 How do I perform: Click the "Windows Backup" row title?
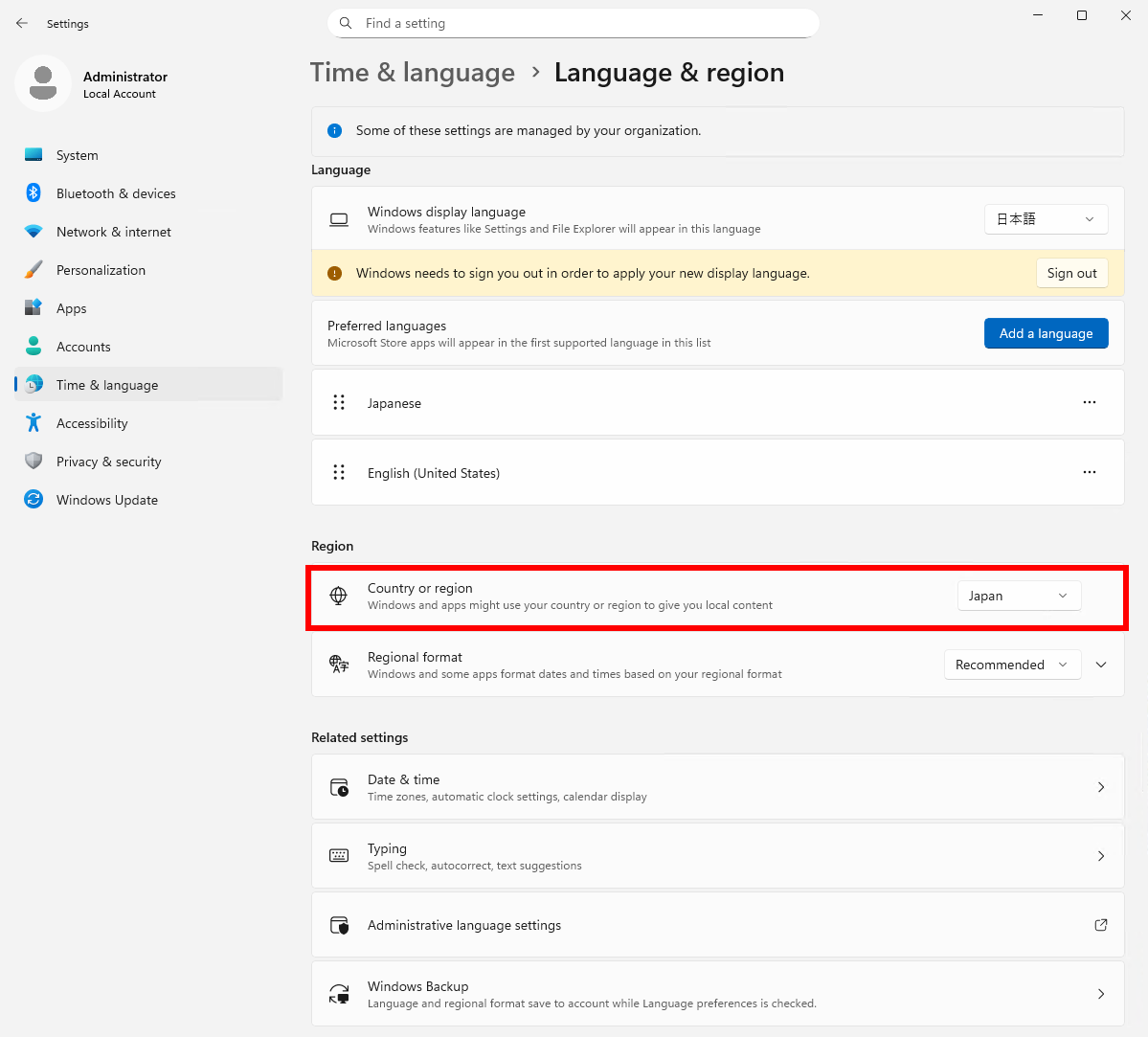418,985
